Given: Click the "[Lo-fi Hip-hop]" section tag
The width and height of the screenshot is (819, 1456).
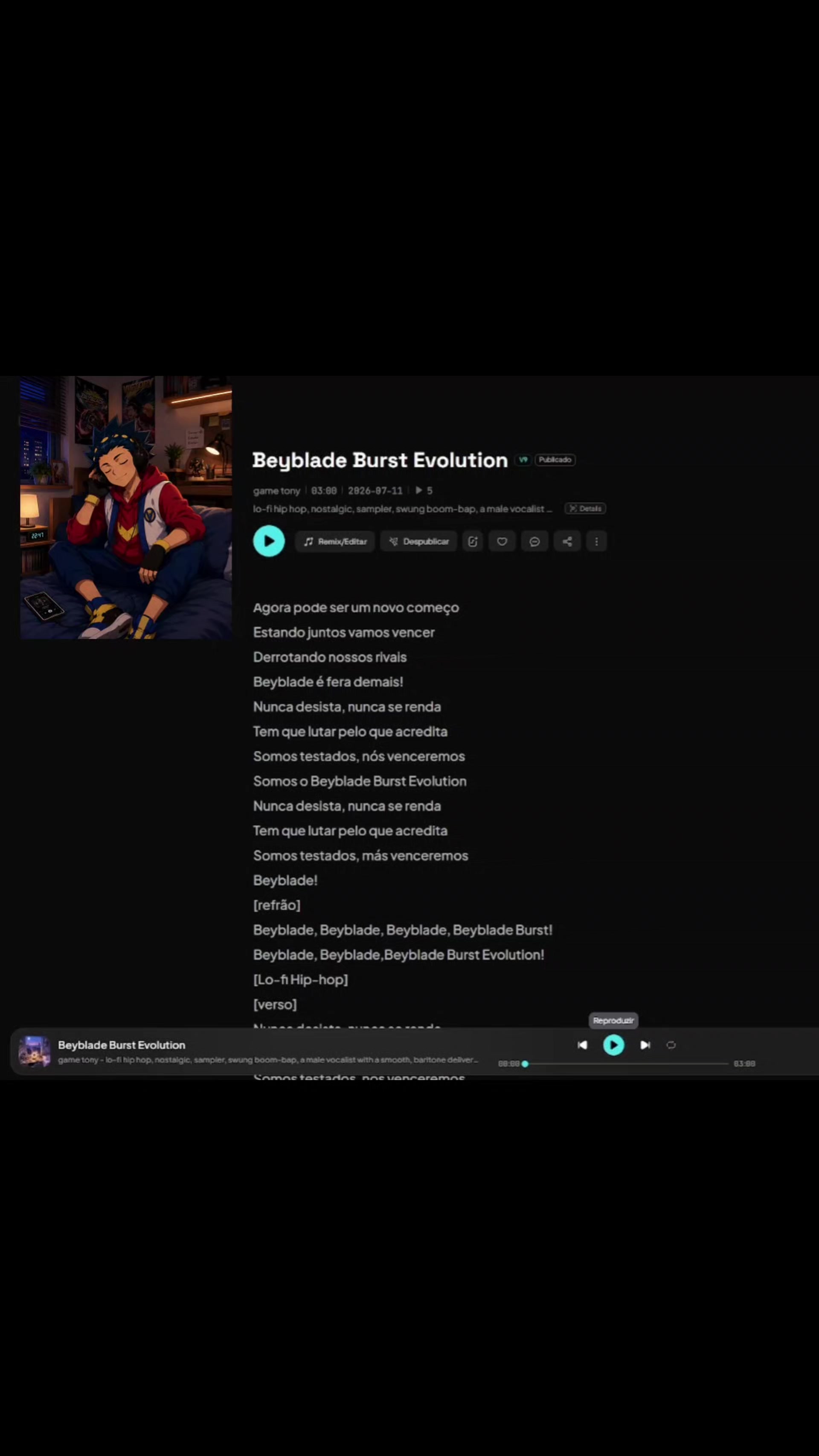Looking at the screenshot, I should 300,979.
